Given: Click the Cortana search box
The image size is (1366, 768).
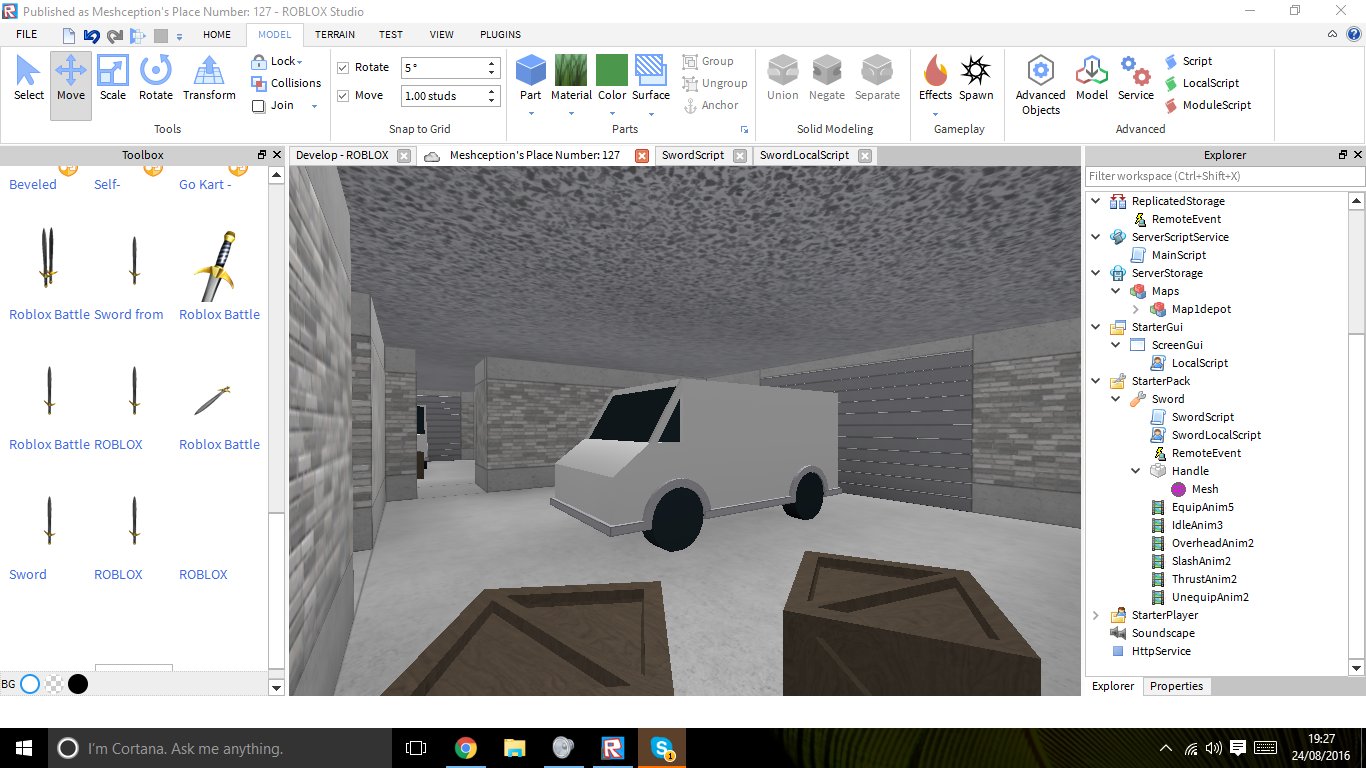Looking at the screenshot, I should point(221,748).
